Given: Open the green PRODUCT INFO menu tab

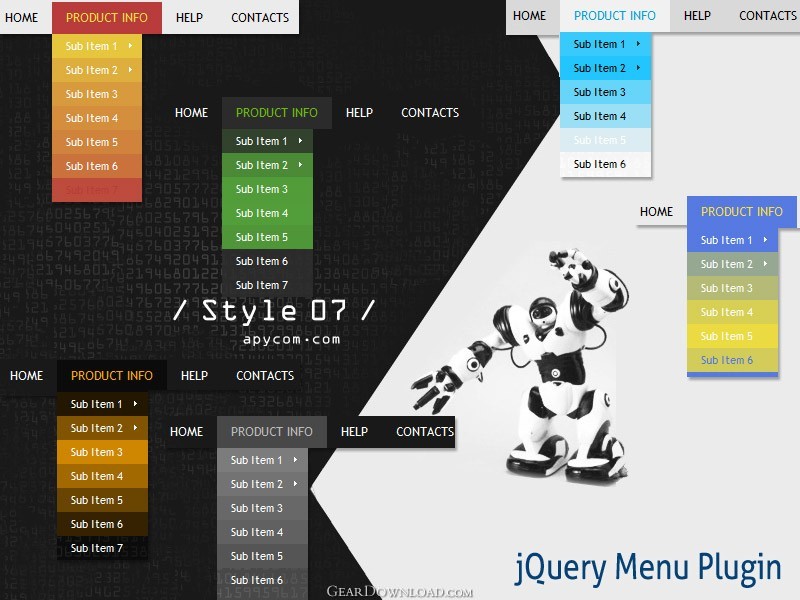Looking at the screenshot, I should click(x=277, y=113).
